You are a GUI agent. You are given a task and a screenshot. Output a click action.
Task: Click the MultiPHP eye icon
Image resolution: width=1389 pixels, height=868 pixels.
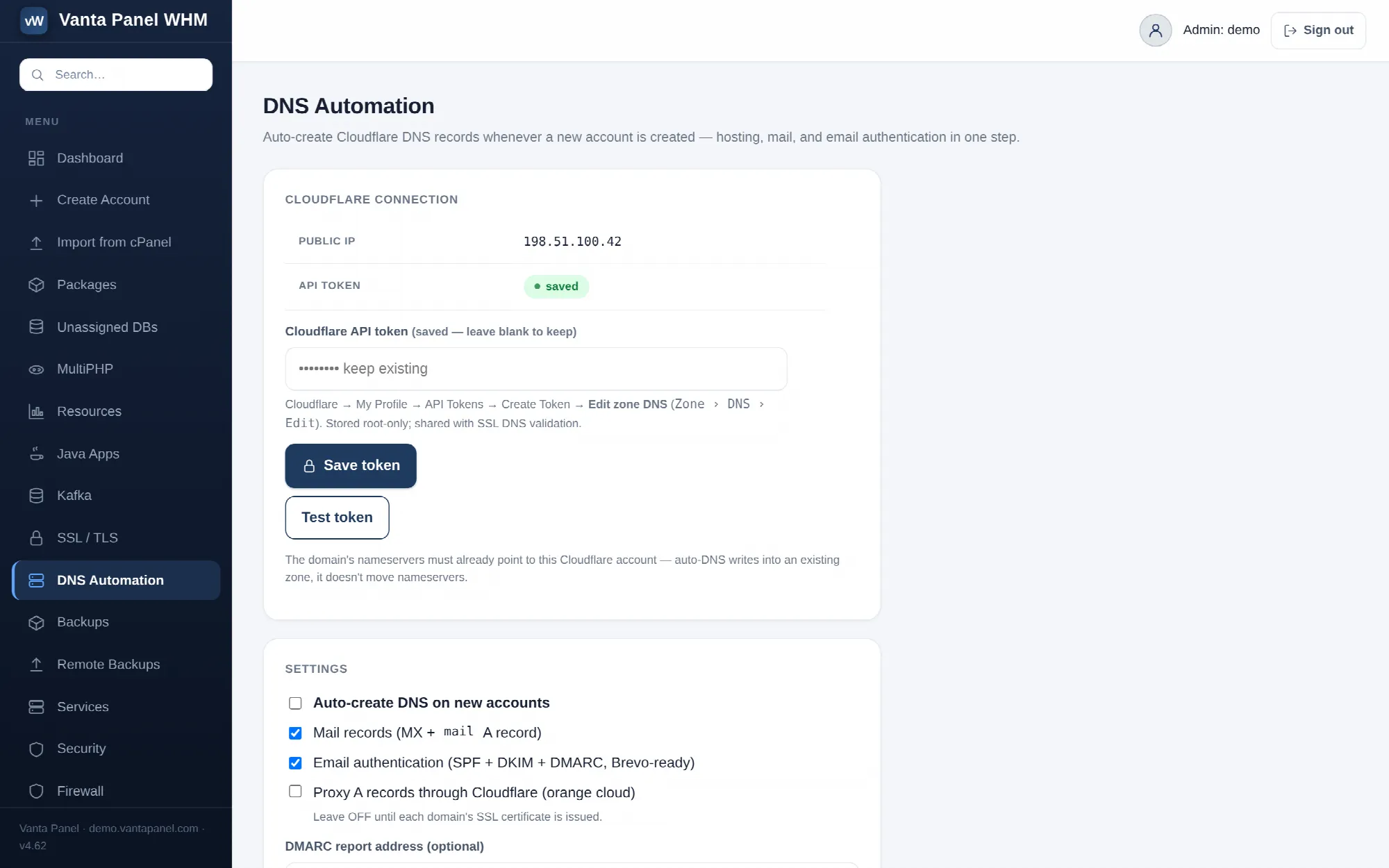click(x=36, y=369)
